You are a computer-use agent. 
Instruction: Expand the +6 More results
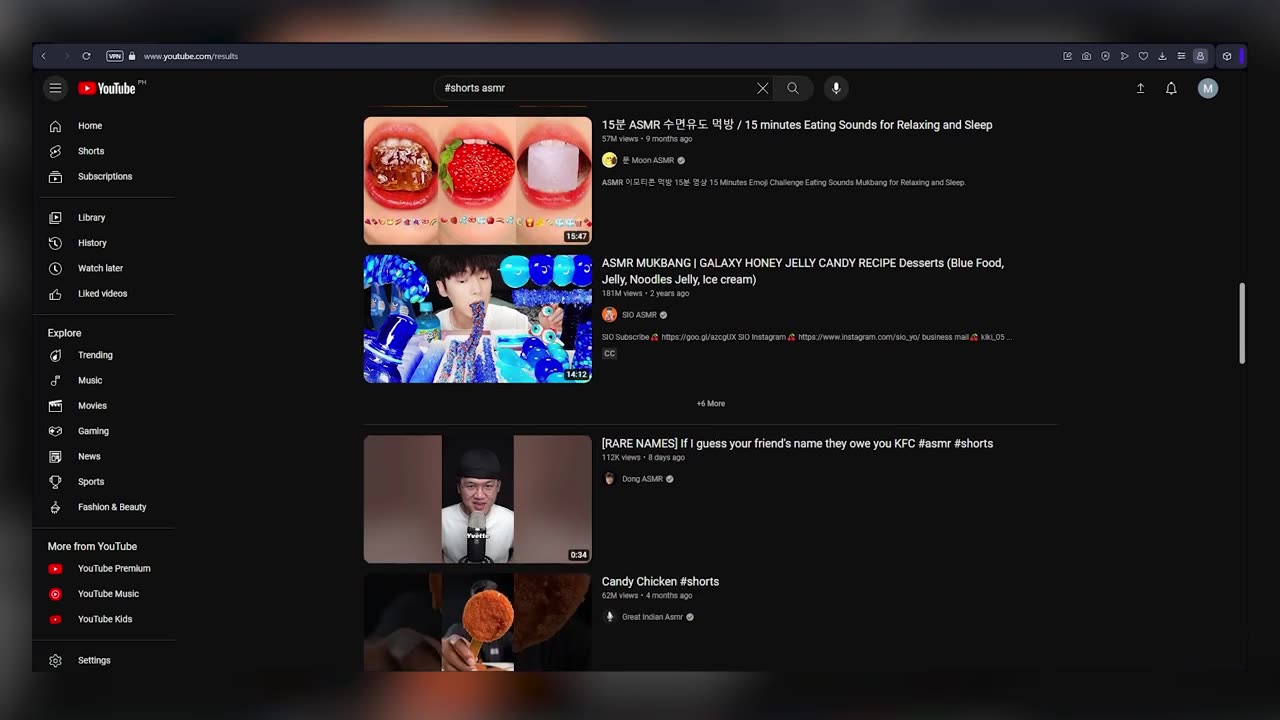tap(711, 404)
